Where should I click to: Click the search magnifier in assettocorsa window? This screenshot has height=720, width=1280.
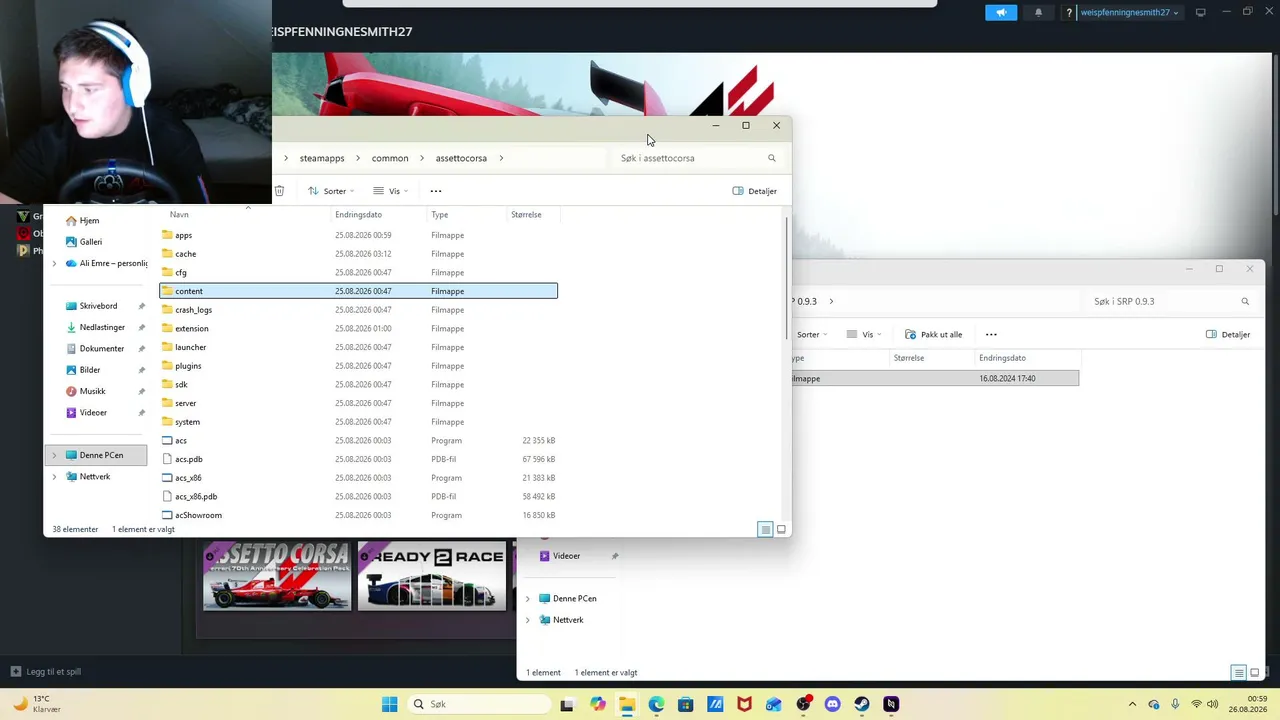771,158
